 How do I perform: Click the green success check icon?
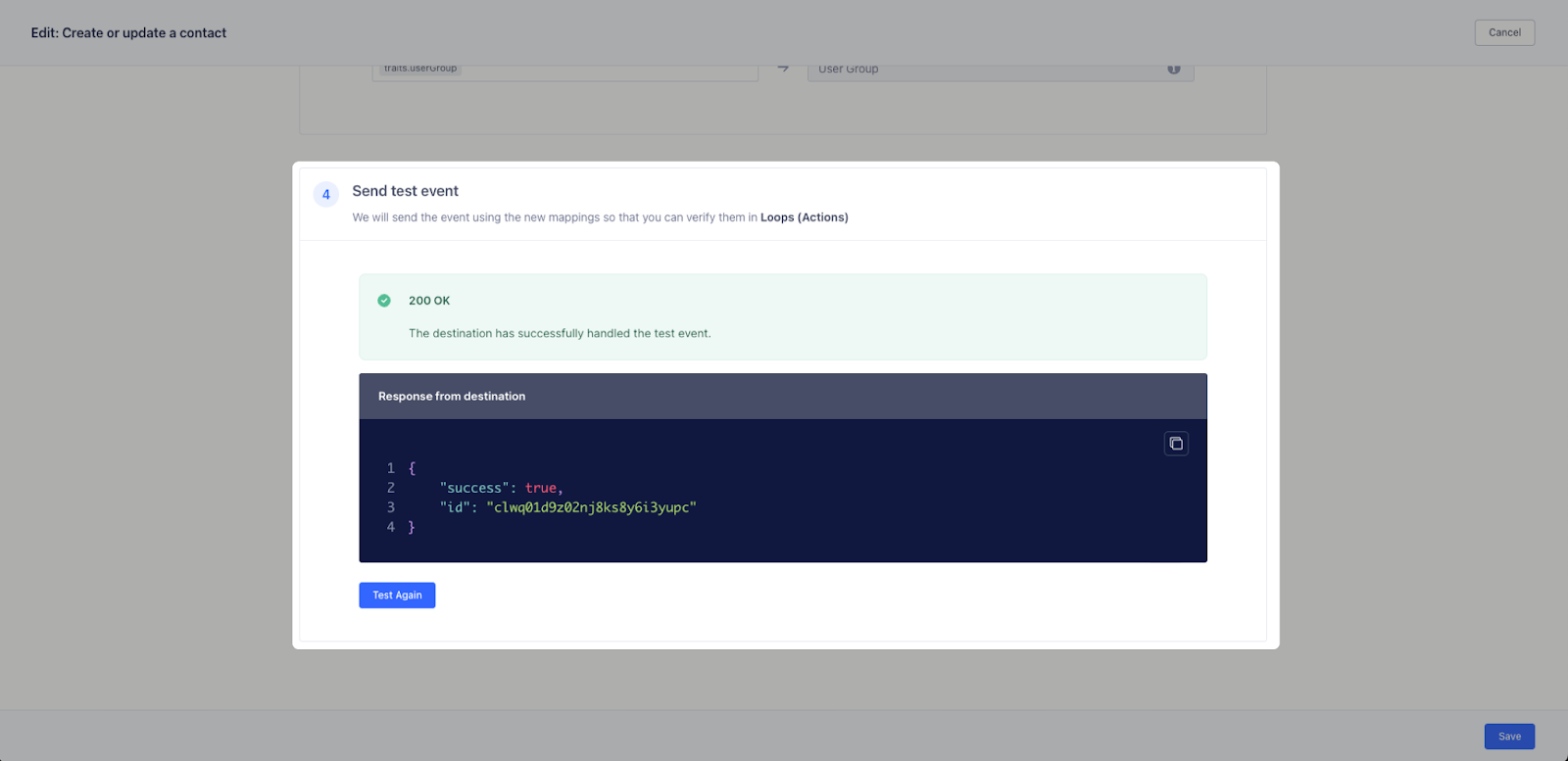tap(384, 301)
